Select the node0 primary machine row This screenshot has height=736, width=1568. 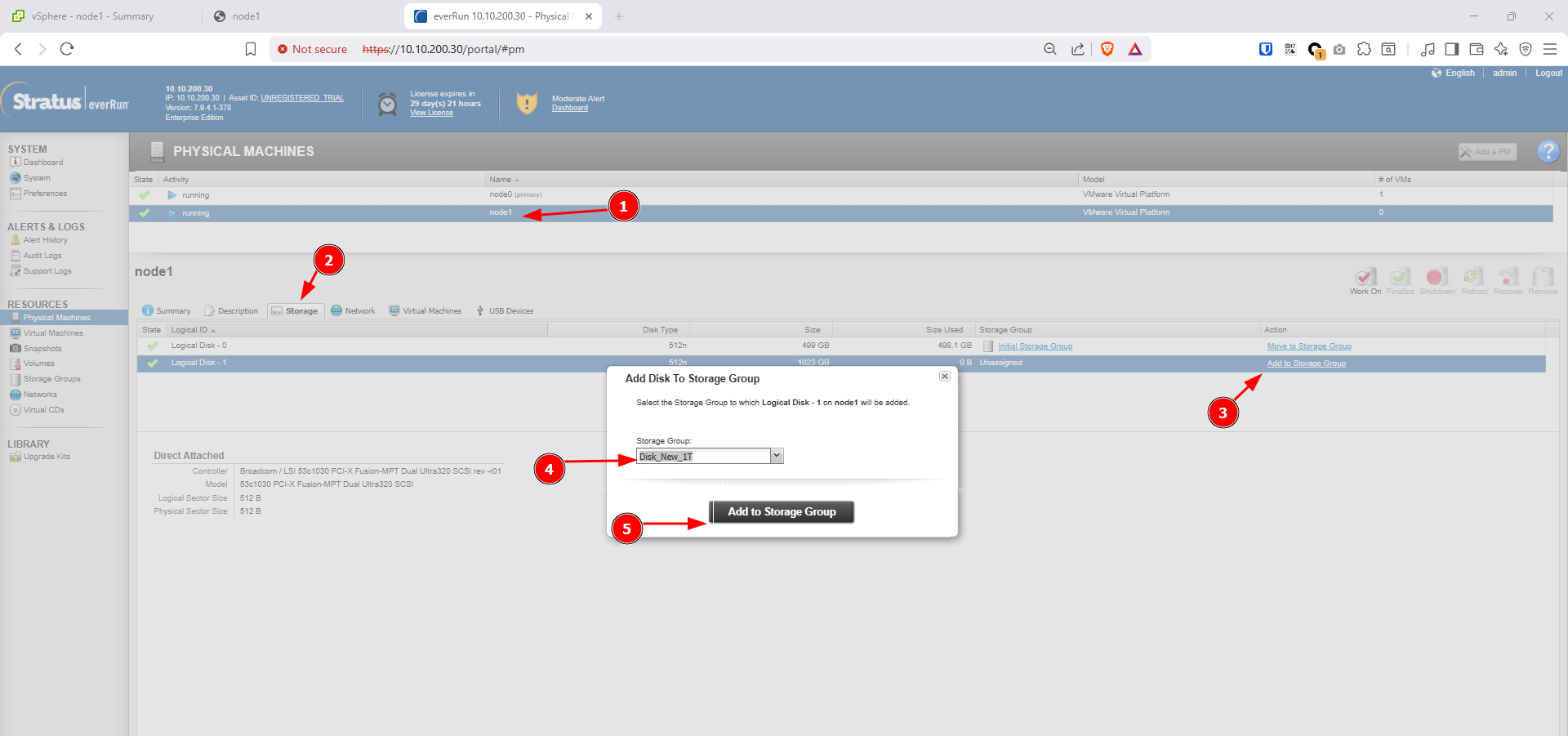click(501, 195)
